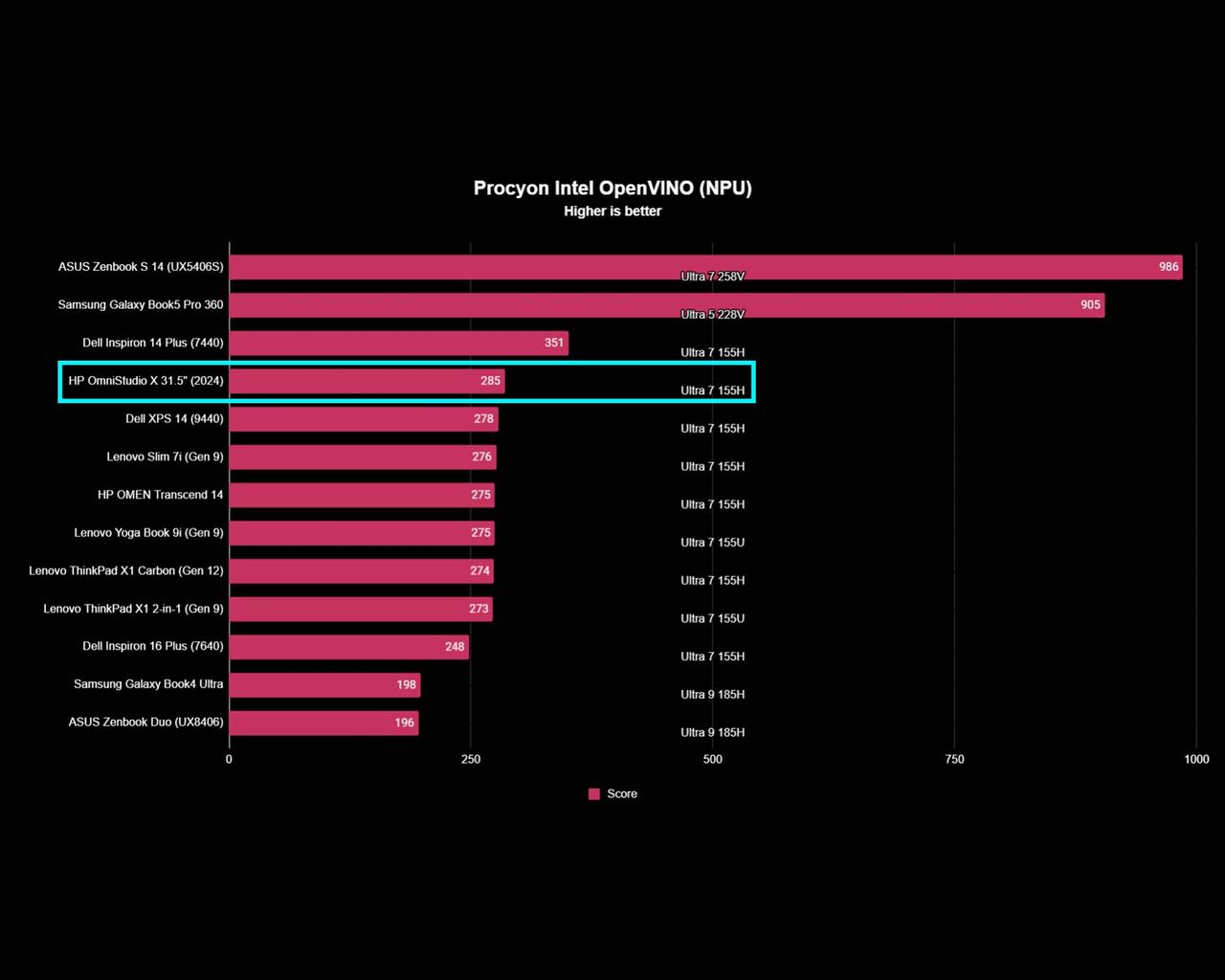Viewport: 1225px width, 980px height.
Task: Click the subtitle Higher is better
Action: [x=612, y=211]
